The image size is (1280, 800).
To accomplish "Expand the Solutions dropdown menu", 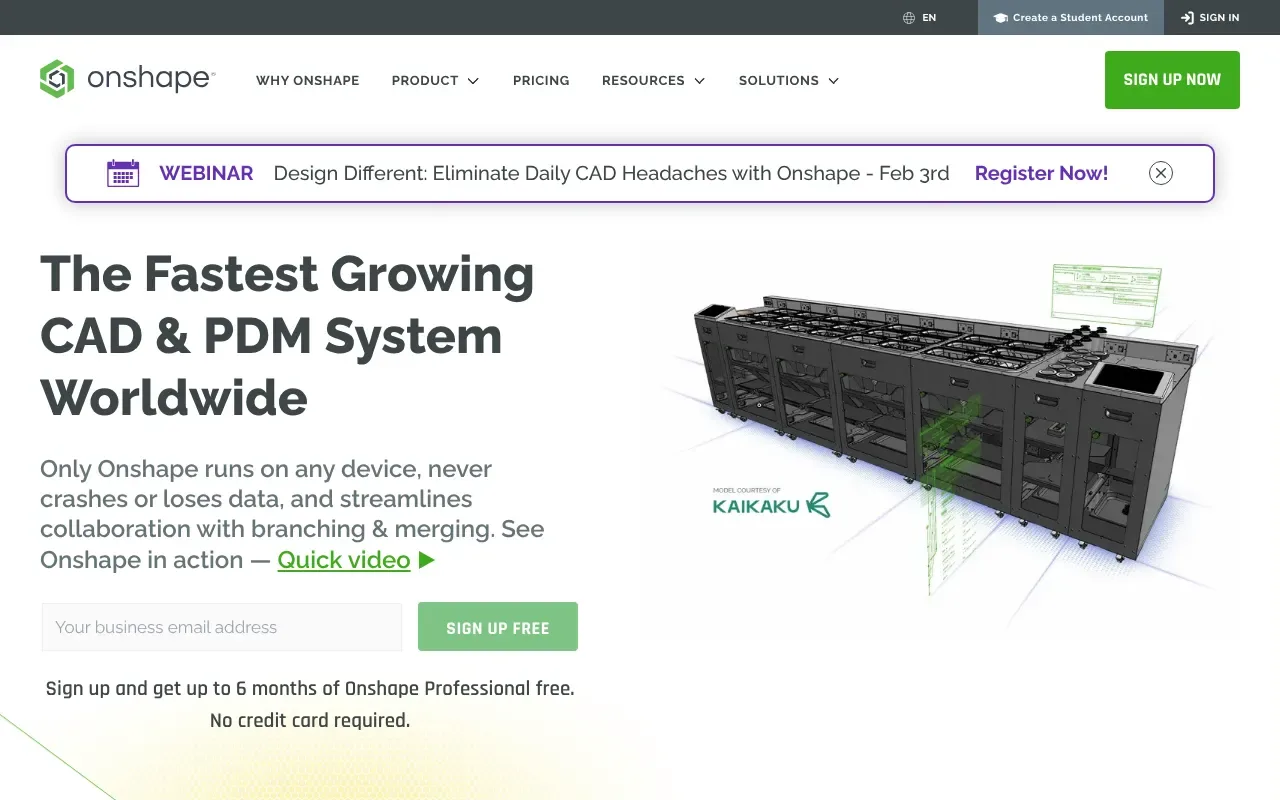I will [788, 80].
